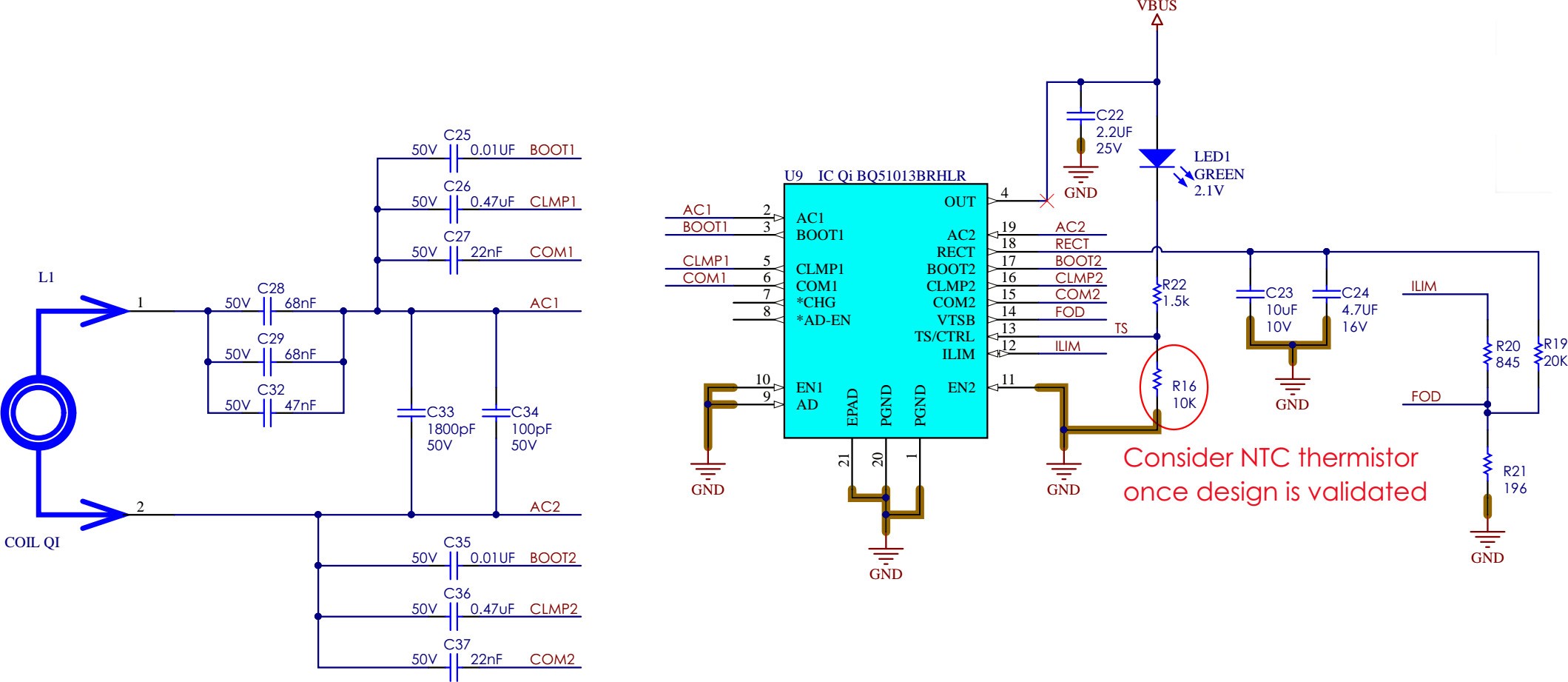Click the '20K' value of R19
Viewport: 1568px width, 682px height.
click(x=1555, y=361)
